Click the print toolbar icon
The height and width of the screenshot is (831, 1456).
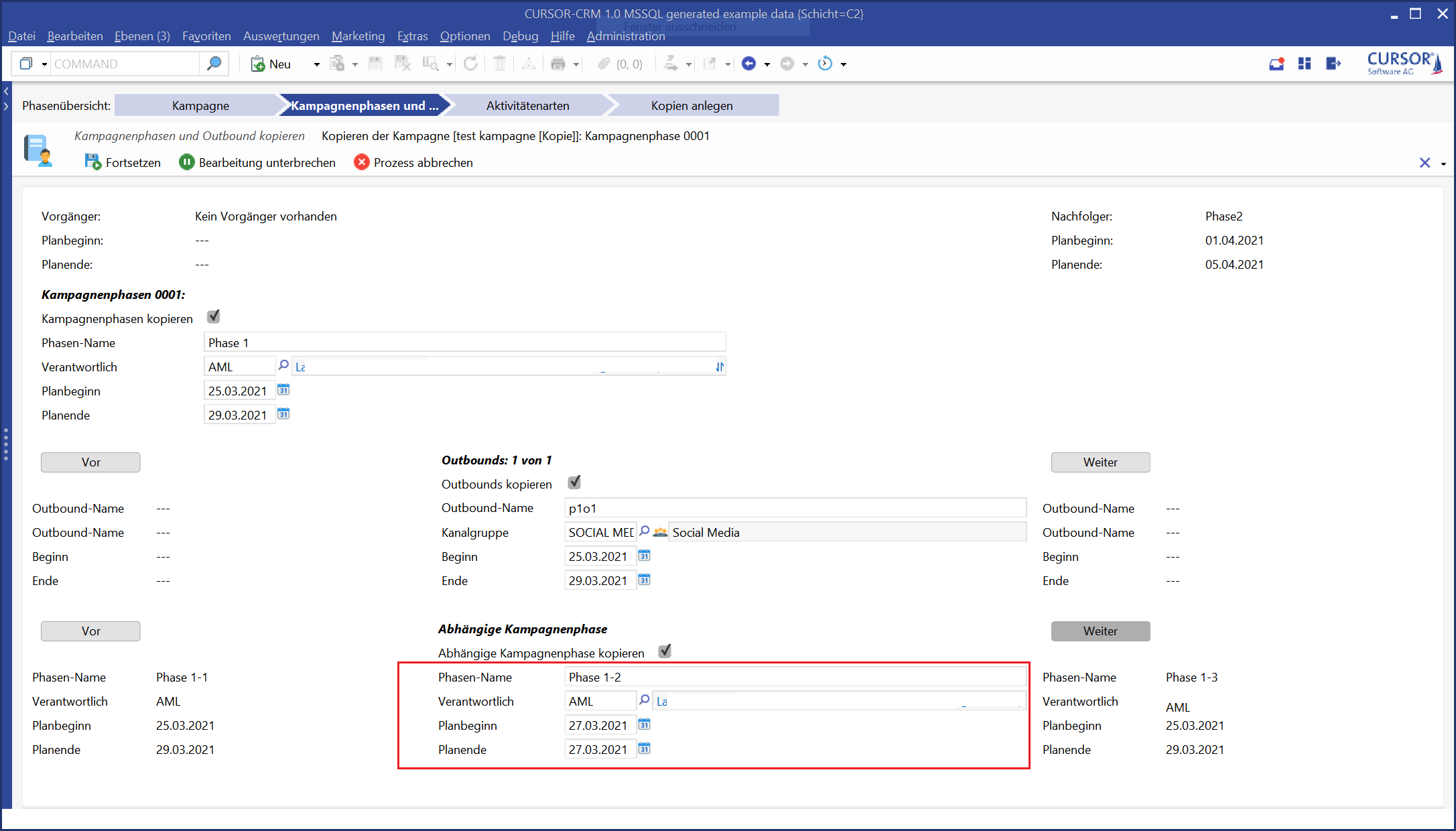click(557, 64)
